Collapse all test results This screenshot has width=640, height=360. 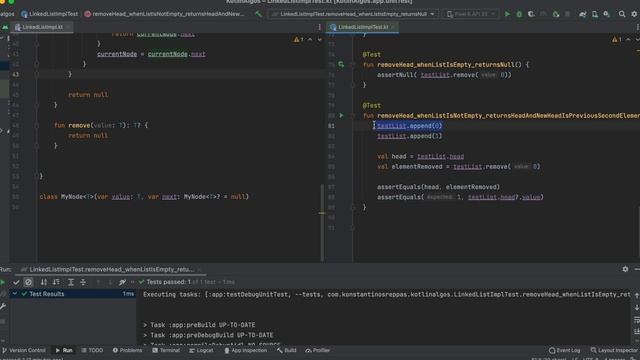(83, 282)
